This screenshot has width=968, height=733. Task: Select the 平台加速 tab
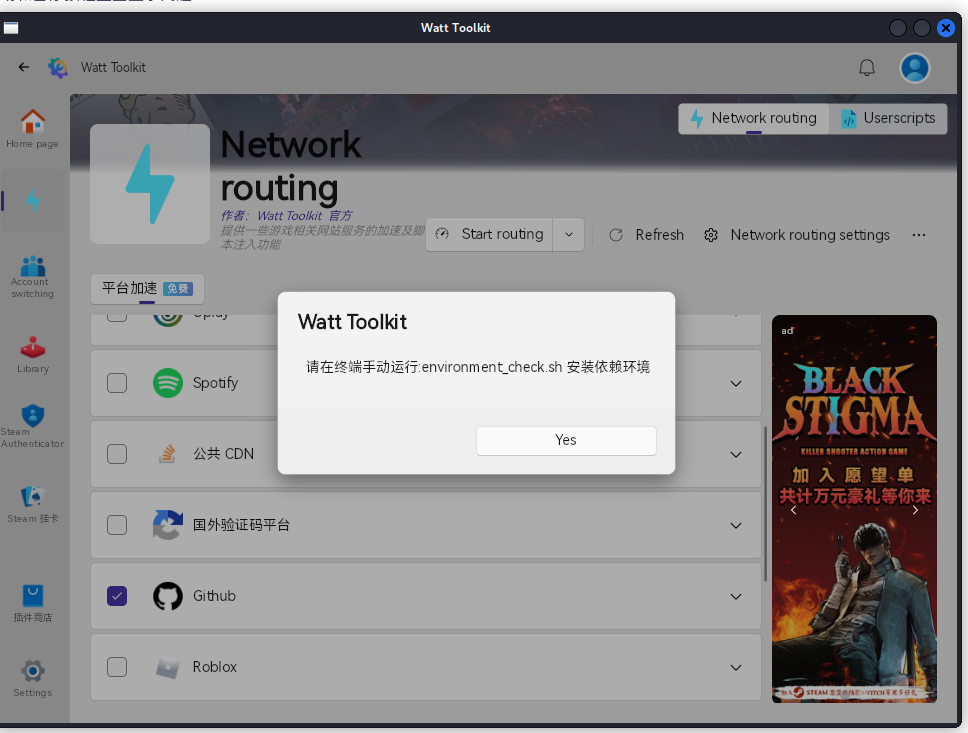point(147,288)
